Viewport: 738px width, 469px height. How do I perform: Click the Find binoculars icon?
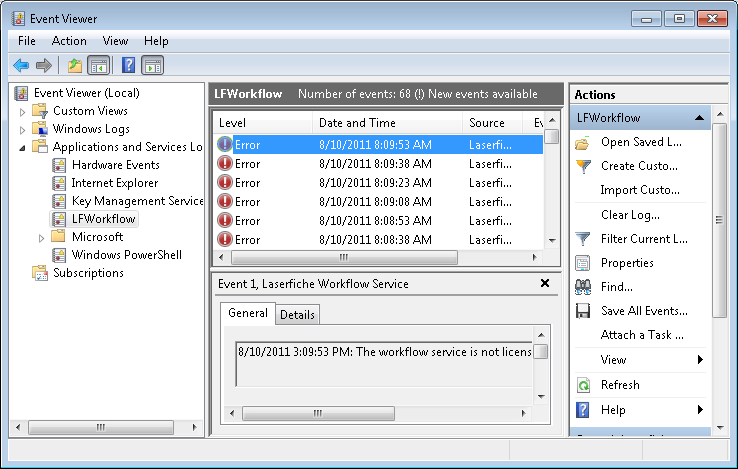583,287
